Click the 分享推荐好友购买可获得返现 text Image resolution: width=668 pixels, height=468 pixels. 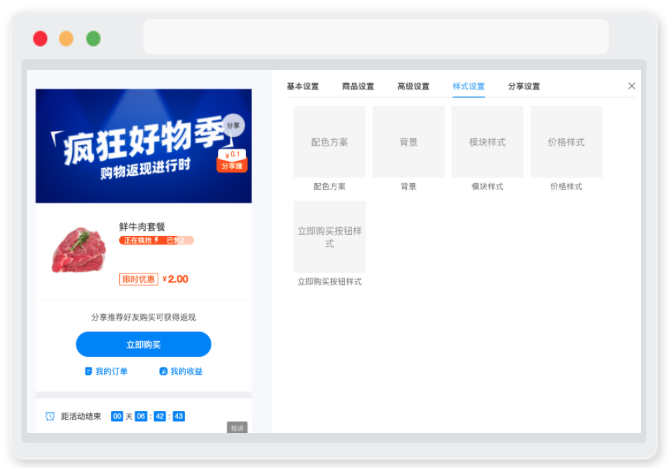(144, 317)
